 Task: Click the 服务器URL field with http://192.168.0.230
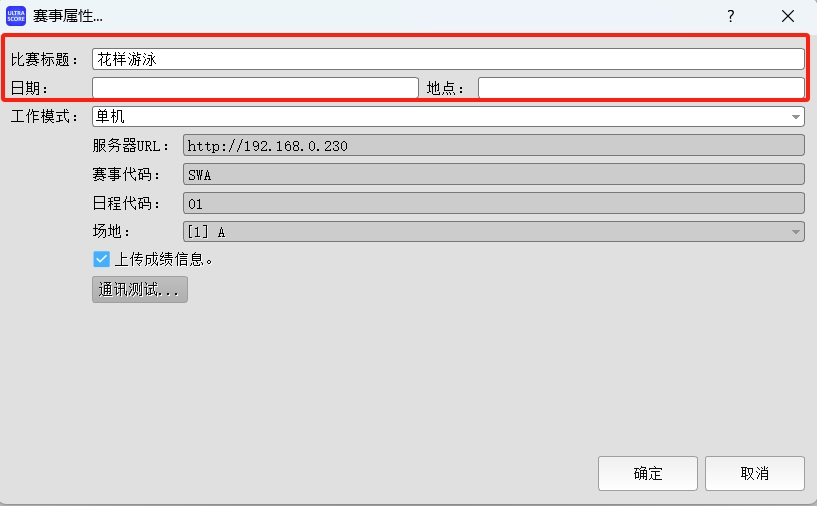[x=494, y=146]
